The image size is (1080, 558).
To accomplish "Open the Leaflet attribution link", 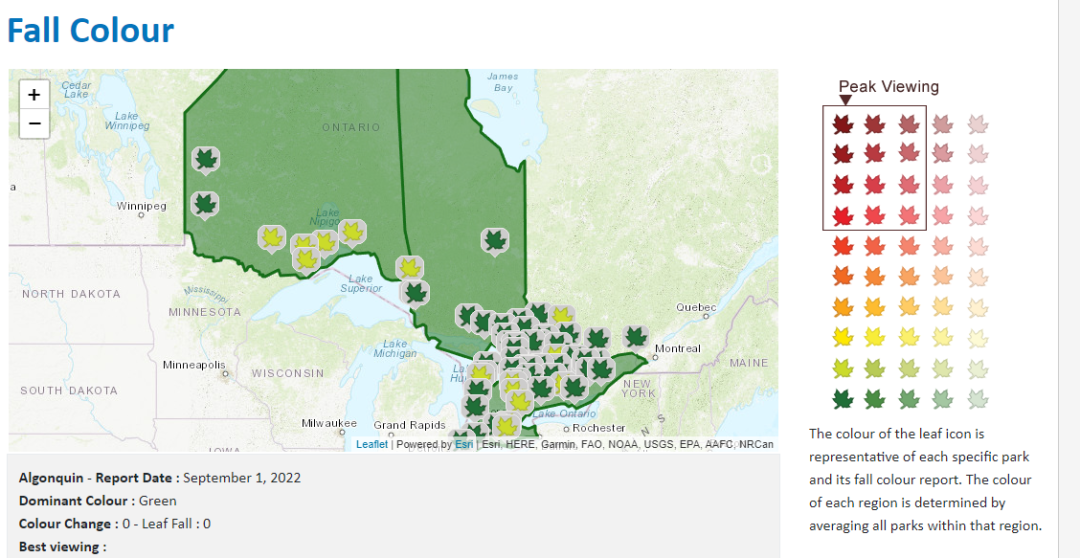I will pyautogui.click(x=371, y=444).
